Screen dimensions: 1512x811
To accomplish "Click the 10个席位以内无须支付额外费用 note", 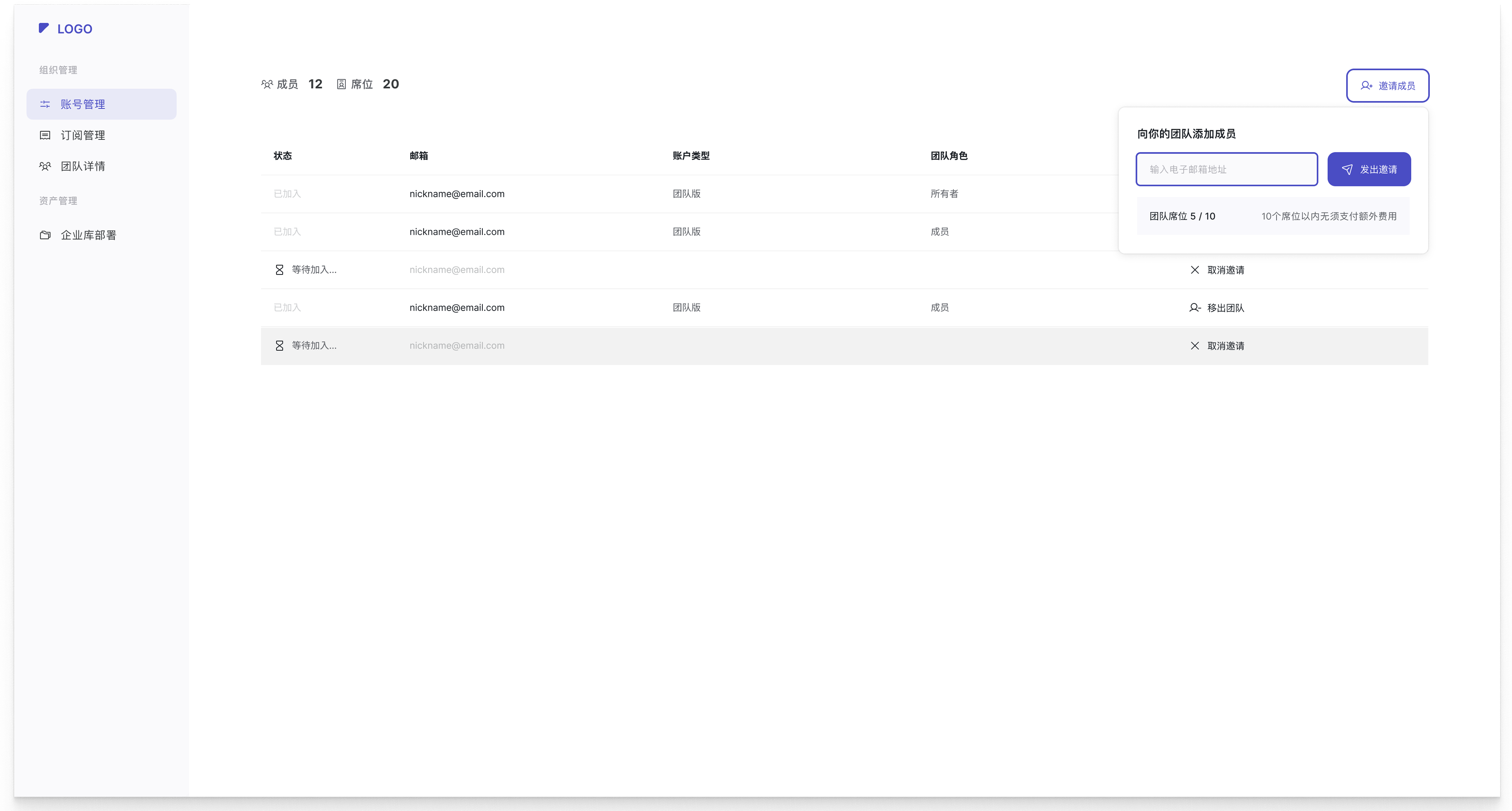I will click(x=1329, y=216).
